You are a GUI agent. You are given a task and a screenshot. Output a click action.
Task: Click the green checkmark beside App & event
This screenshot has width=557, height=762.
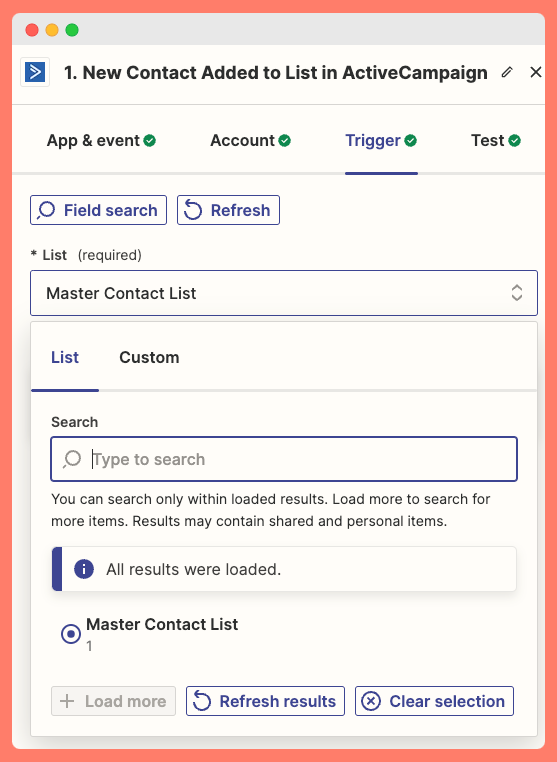(x=150, y=140)
